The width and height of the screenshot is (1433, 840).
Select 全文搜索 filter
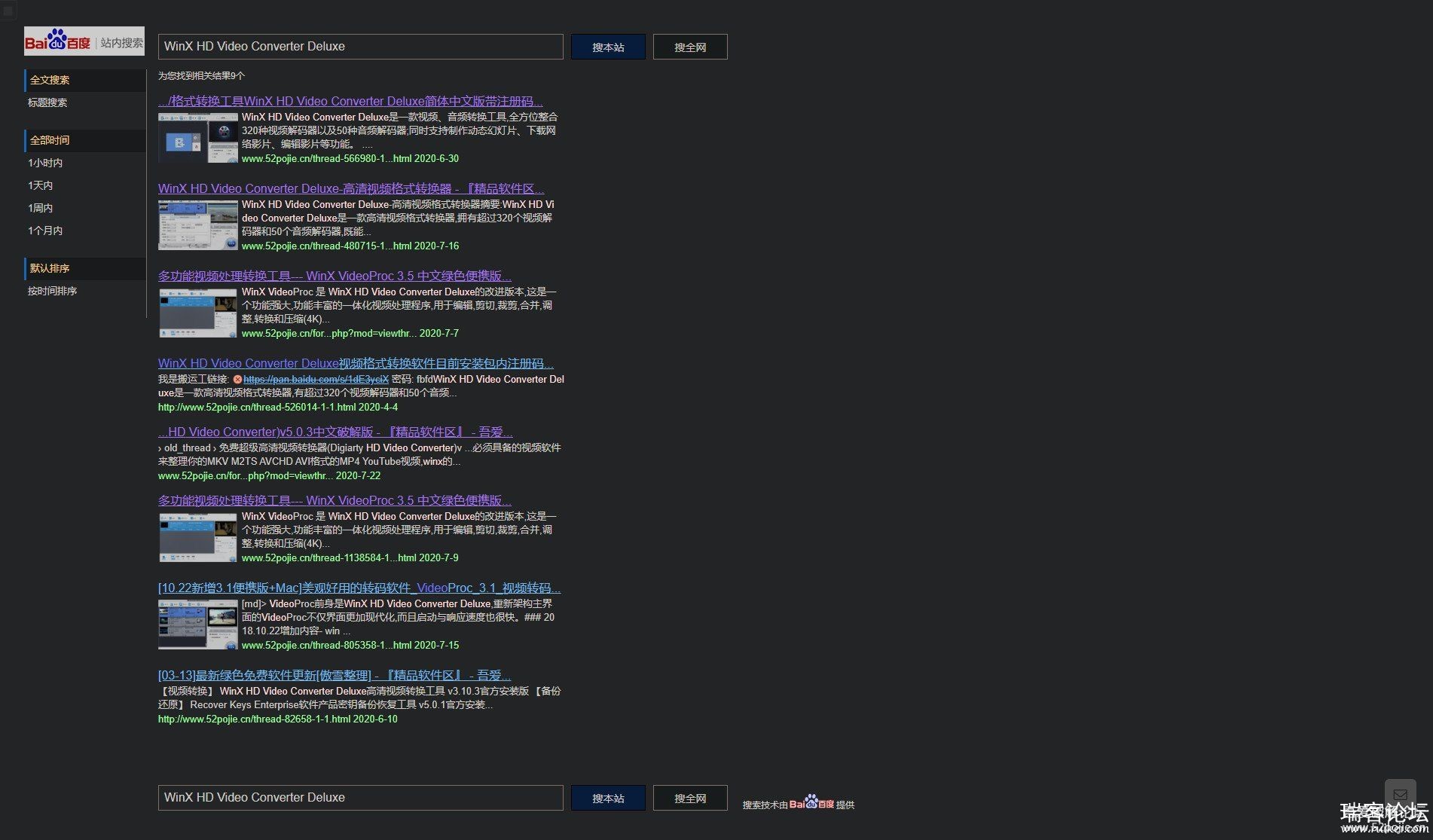[x=85, y=80]
